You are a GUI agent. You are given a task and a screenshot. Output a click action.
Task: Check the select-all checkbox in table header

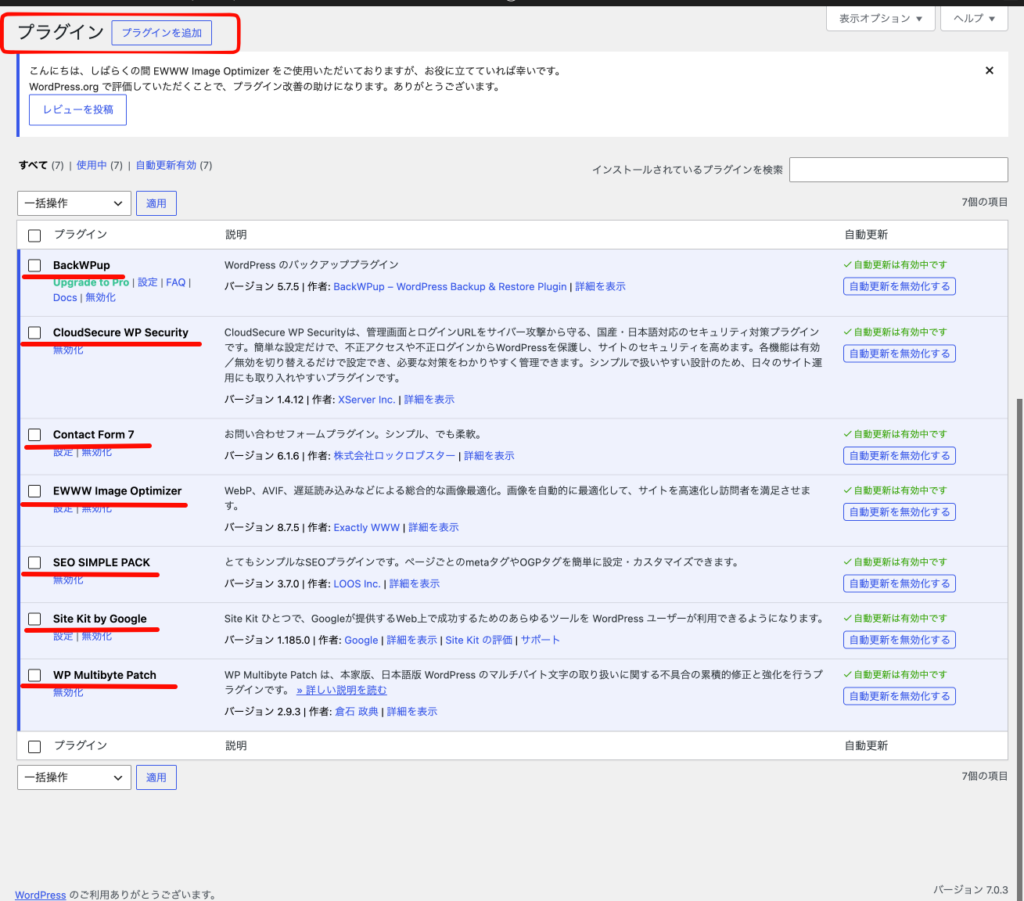pos(35,235)
